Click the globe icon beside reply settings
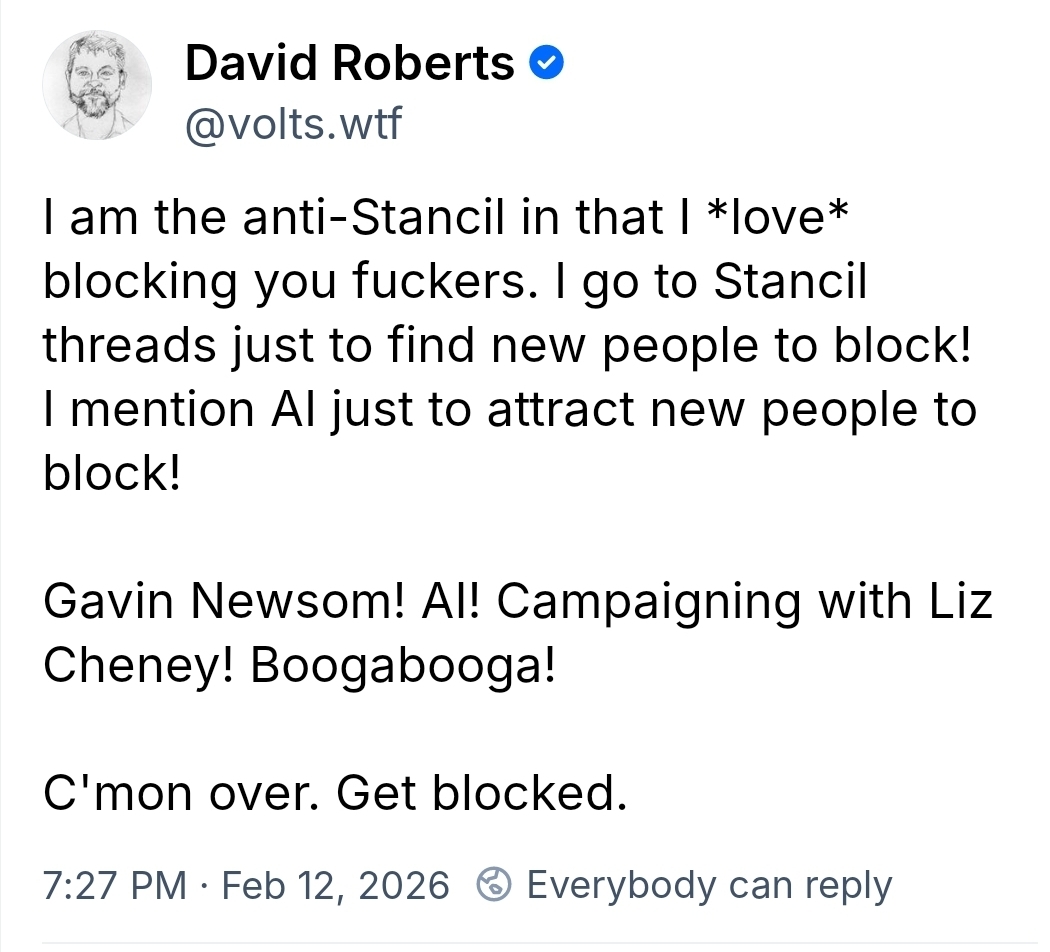The image size is (1050, 952). pyautogui.click(x=494, y=885)
